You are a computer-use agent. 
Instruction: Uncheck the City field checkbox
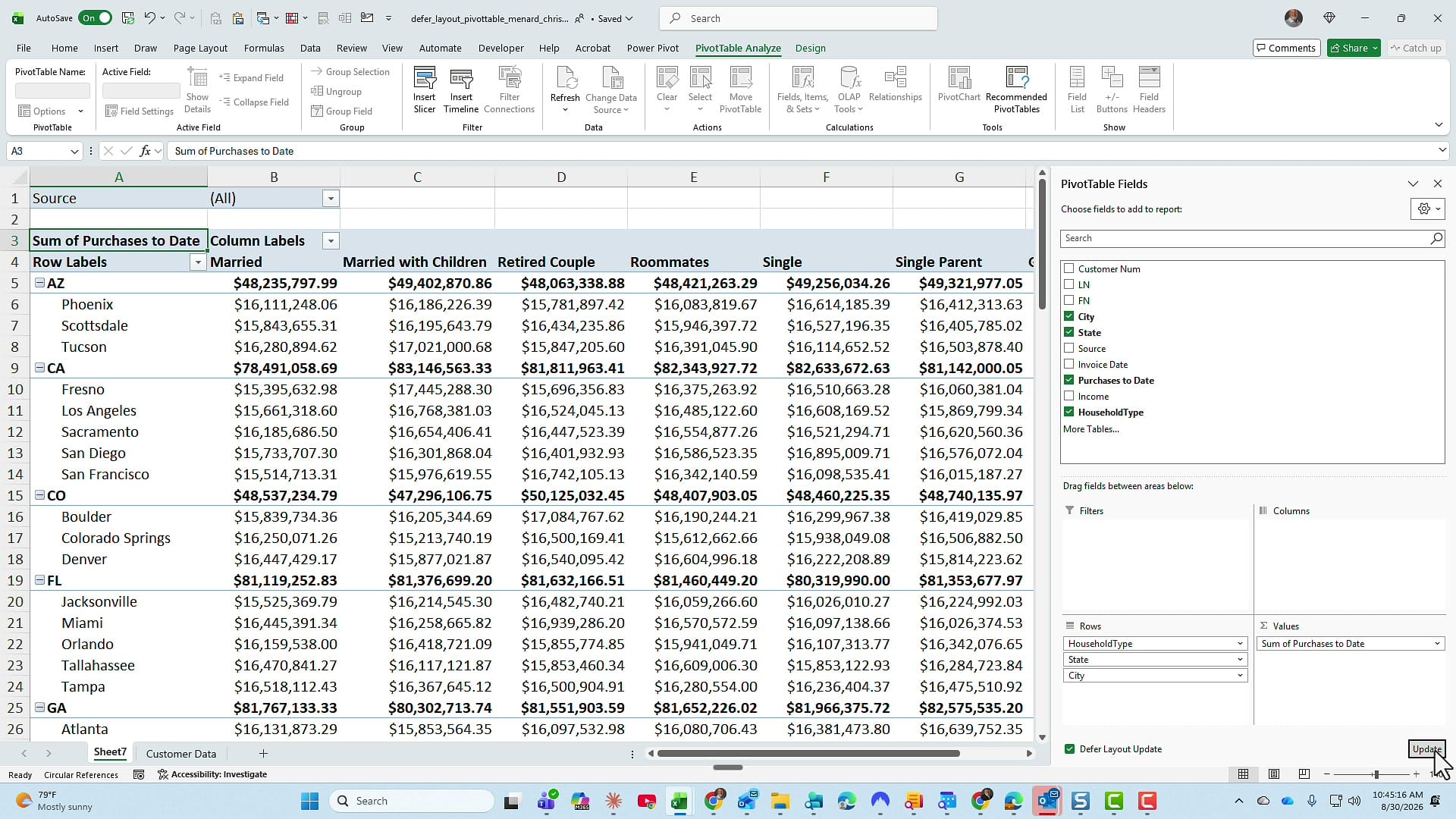tap(1069, 316)
